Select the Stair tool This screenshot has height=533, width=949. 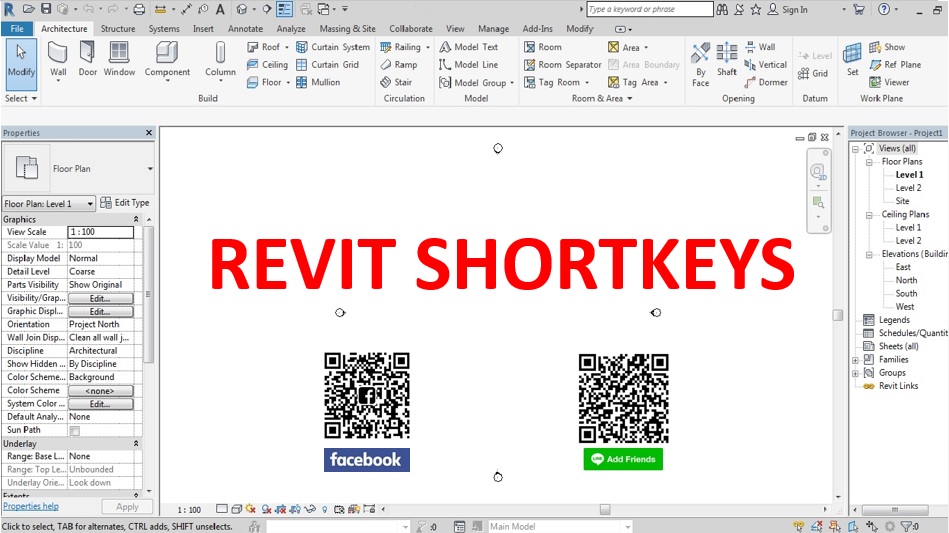click(x=397, y=83)
